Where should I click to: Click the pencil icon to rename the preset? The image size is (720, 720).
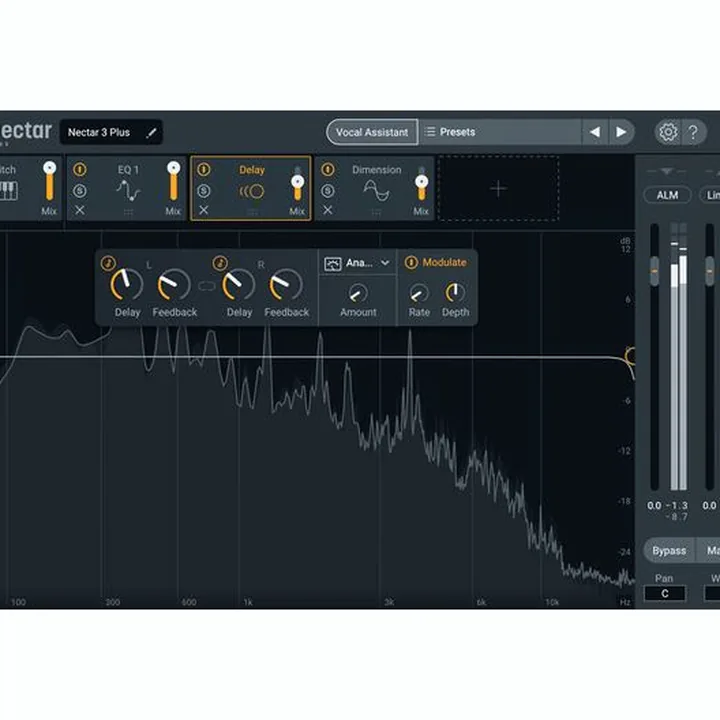pyautogui.click(x=151, y=133)
